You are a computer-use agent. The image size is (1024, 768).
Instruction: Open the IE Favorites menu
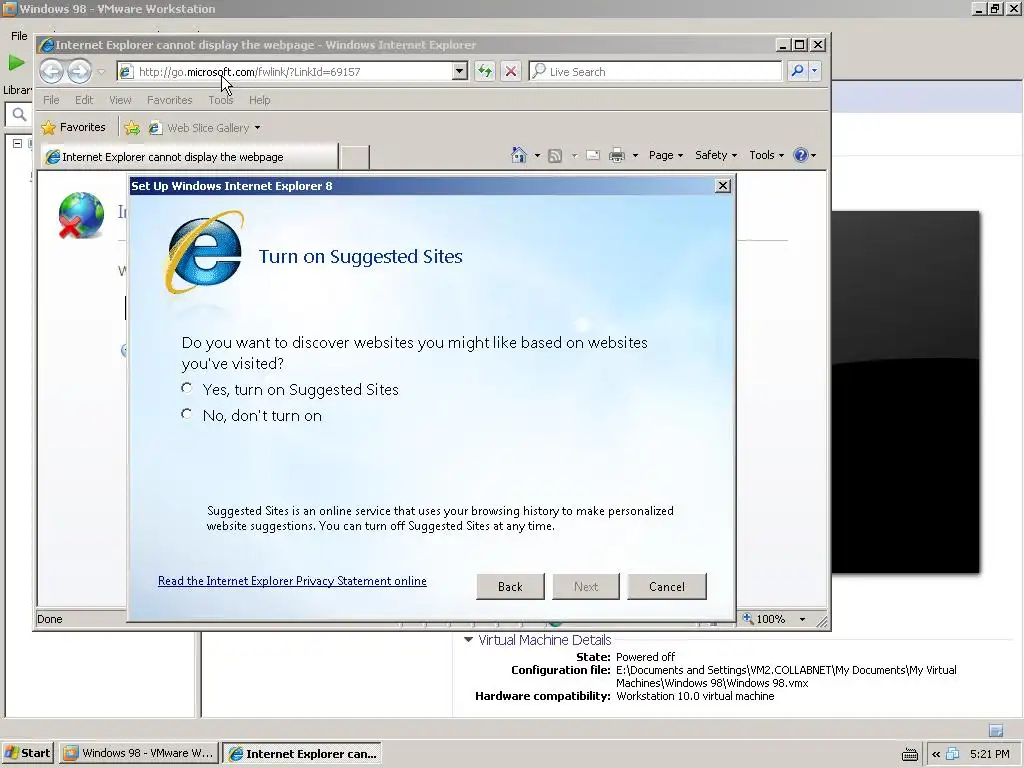click(170, 100)
